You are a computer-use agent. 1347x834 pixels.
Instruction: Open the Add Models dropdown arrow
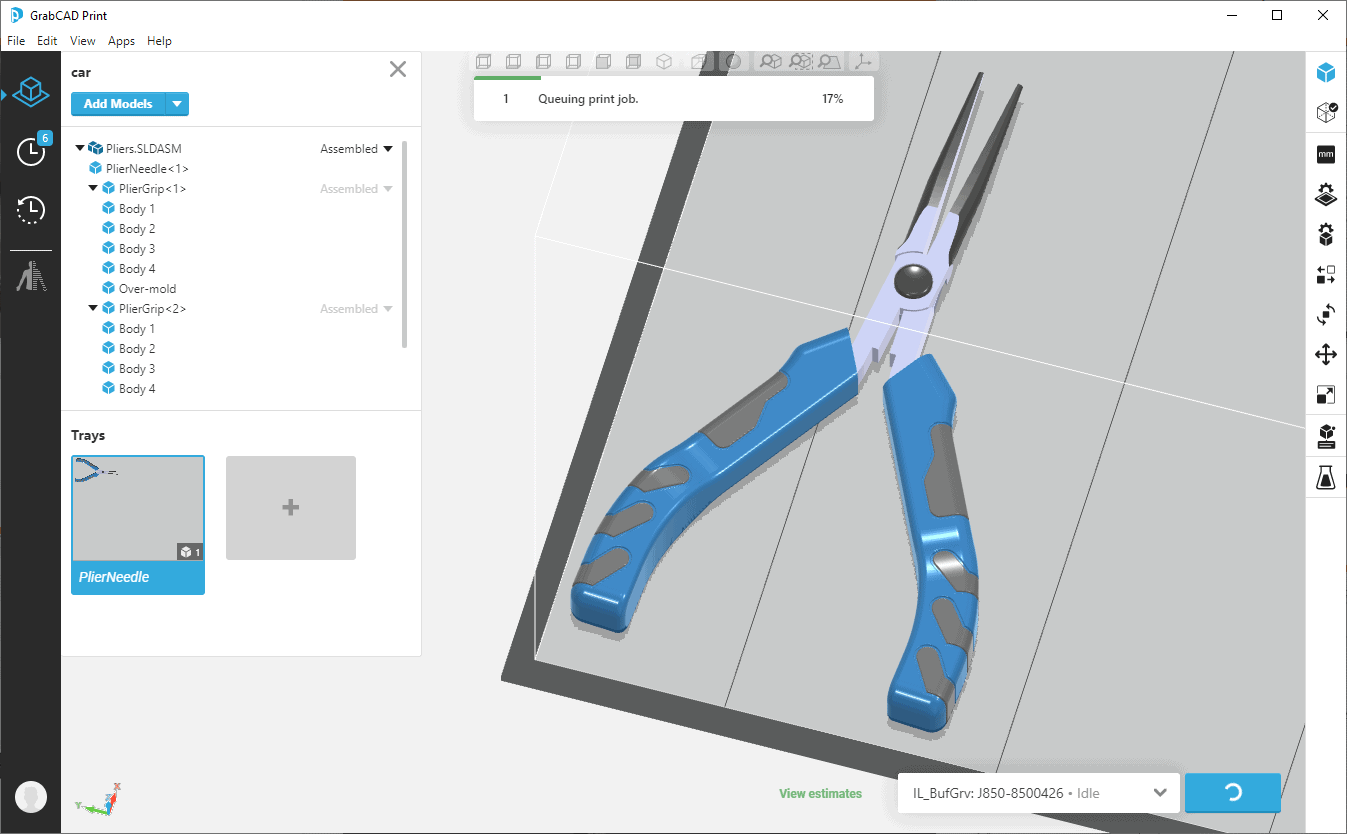coord(177,104)
